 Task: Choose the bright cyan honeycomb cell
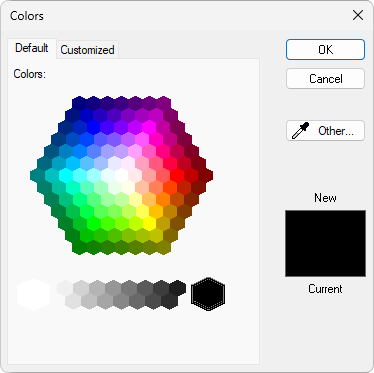point(65,175)
